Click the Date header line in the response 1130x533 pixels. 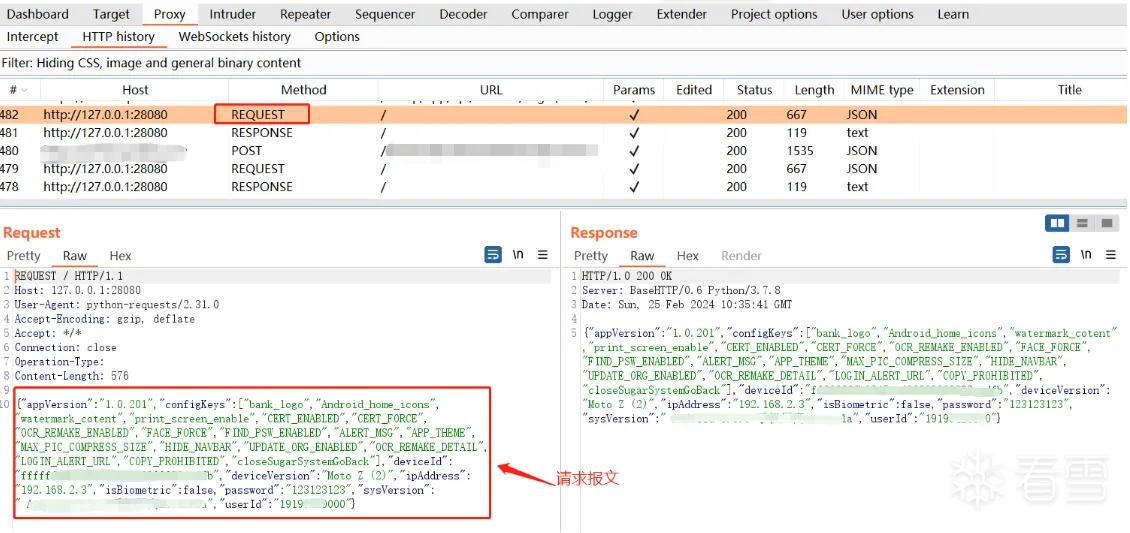pos(687,305)
